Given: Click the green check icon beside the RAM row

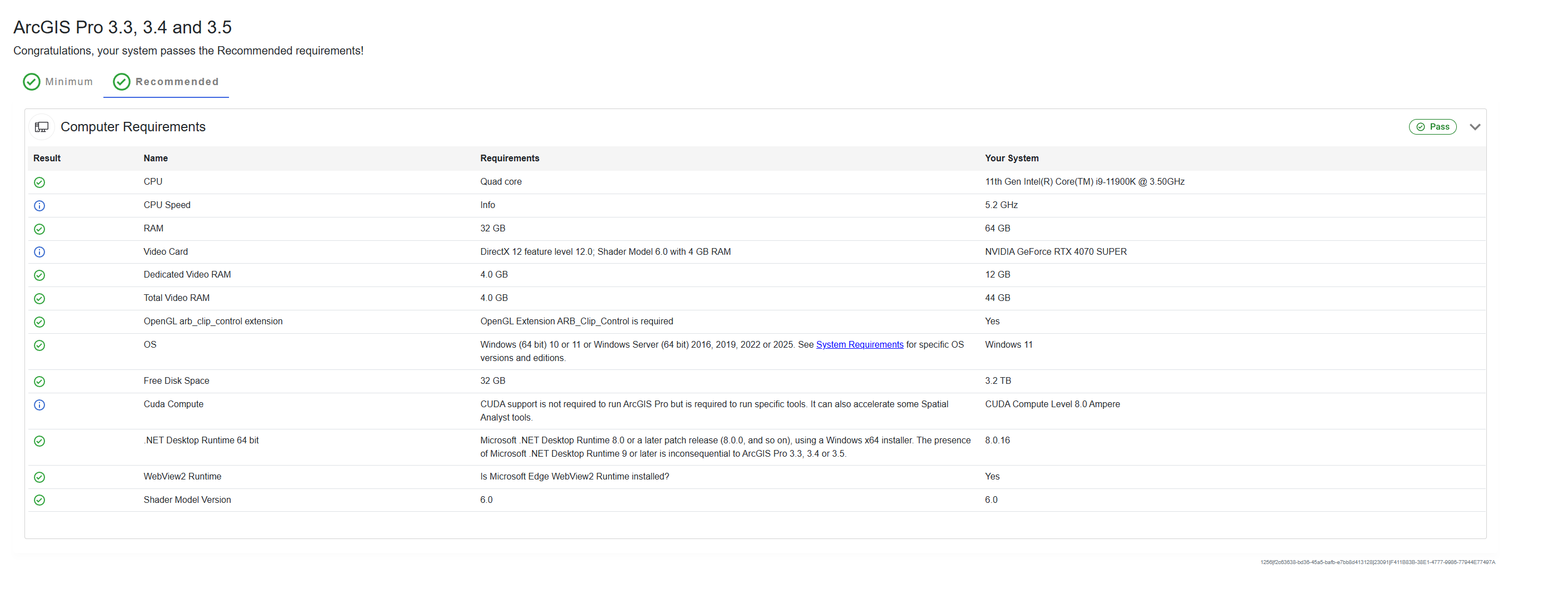Looking at the screenshot, I should pos(39,229).
